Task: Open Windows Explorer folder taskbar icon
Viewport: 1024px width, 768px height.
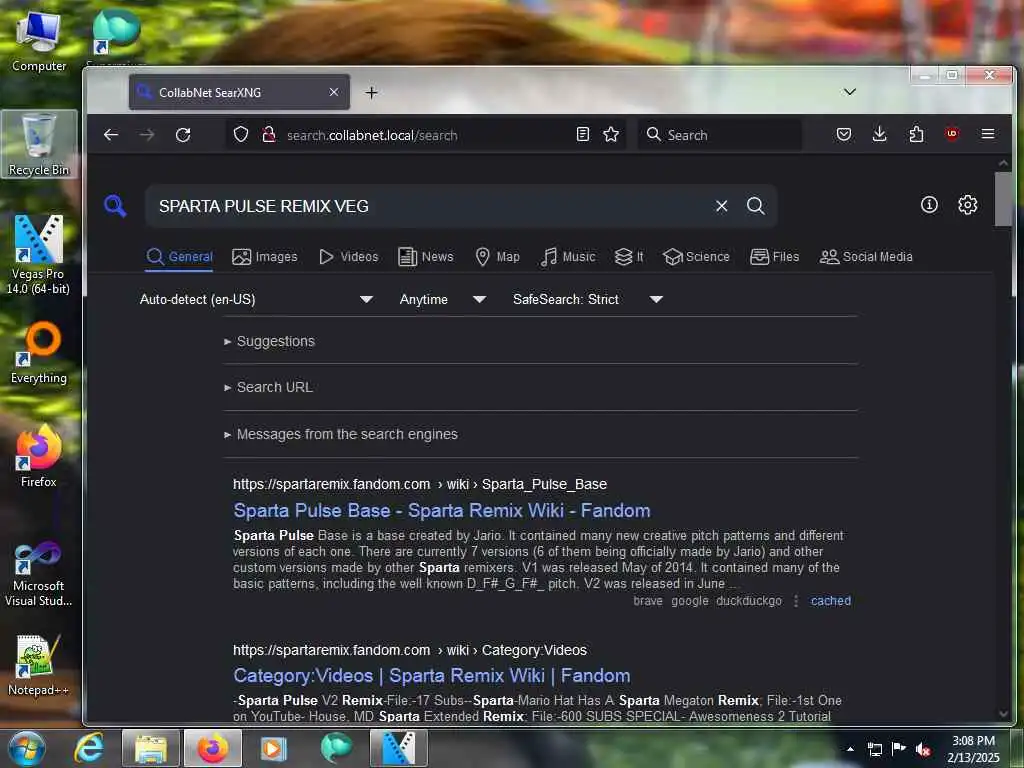Action: pos(151,748)
